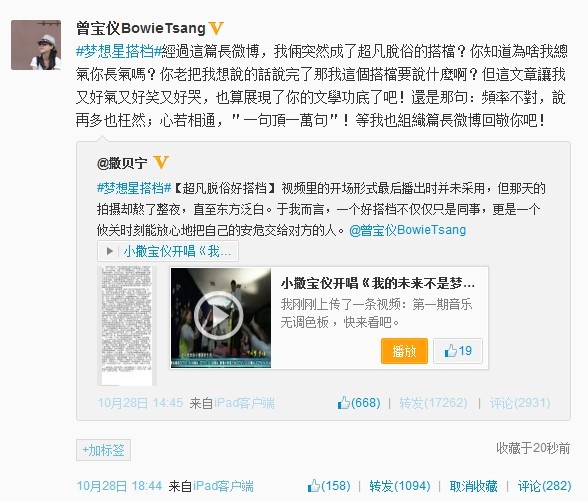Click 转发(1094) to repost

(x=400, y=486)
